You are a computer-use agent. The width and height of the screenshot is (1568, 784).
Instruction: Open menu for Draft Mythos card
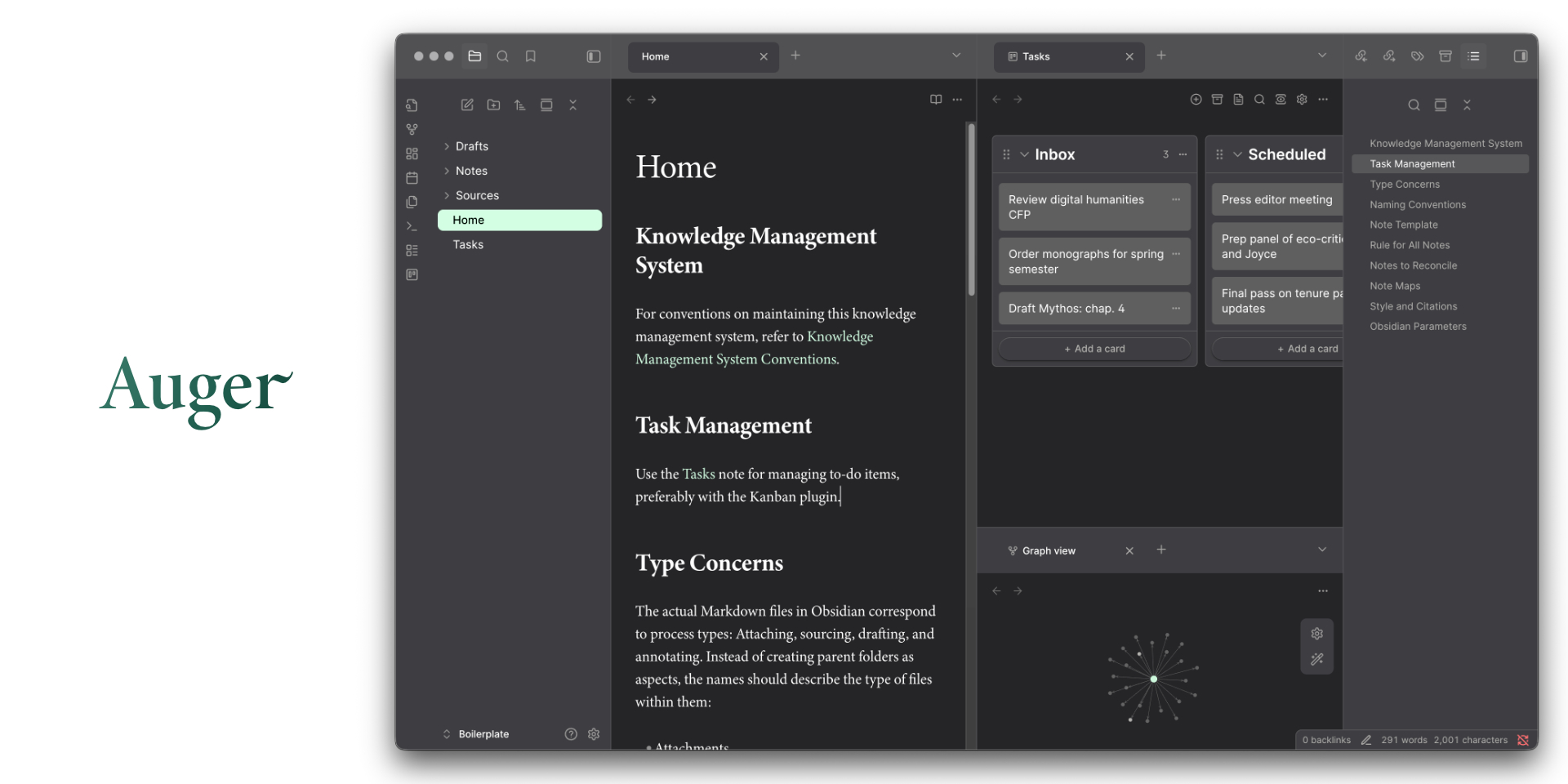coord(1176,308)
